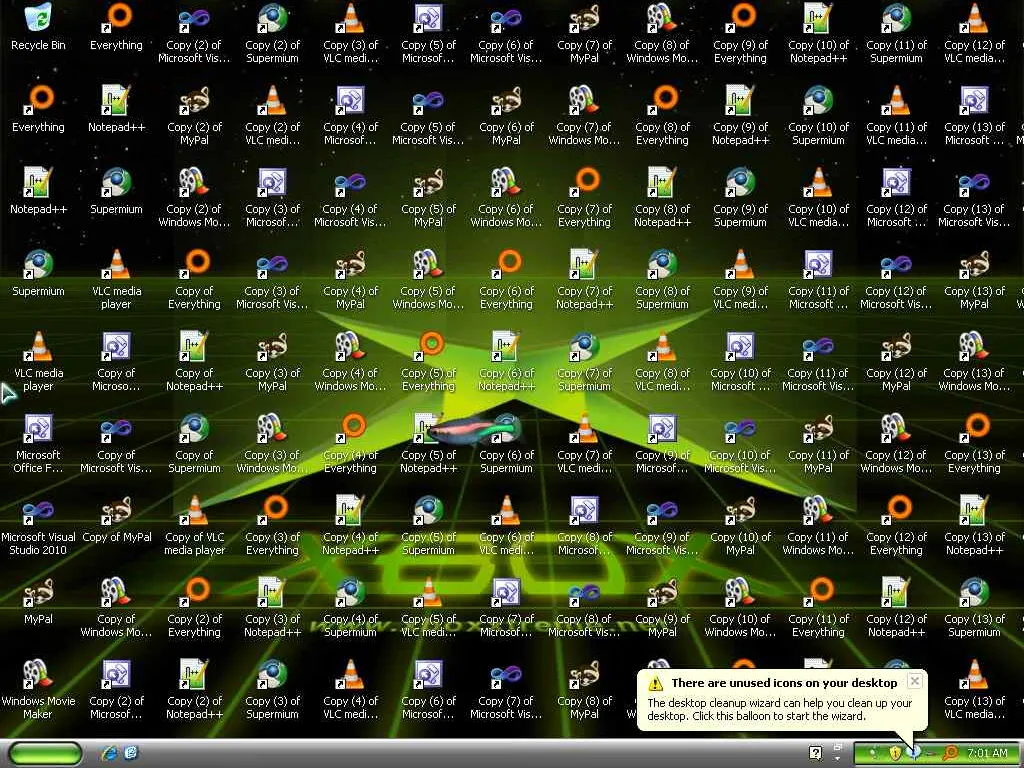
Task: Select Copy (13) of Notepad++ icon
Action: tap(974, 525)
